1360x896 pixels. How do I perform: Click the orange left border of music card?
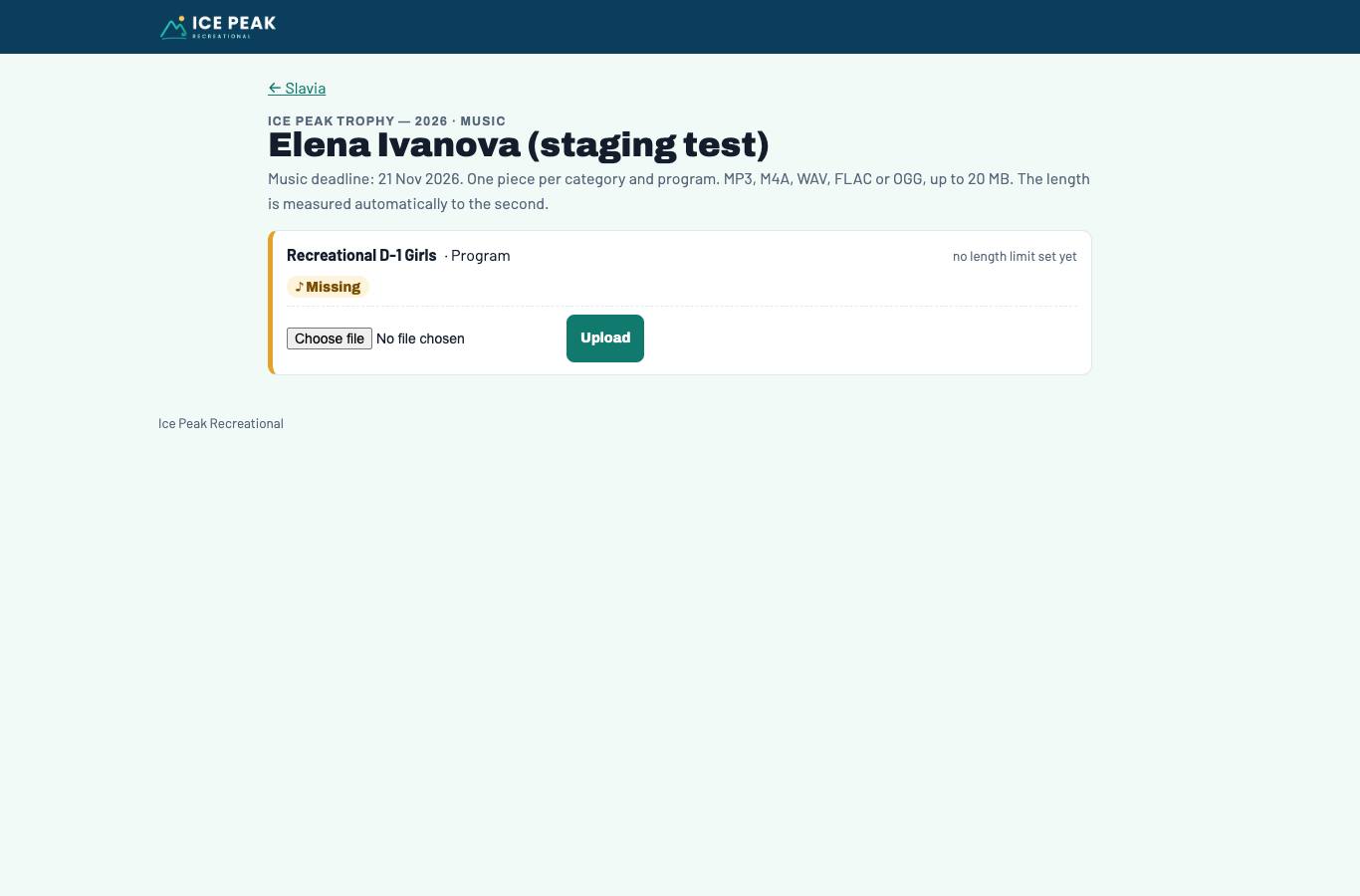270,303
